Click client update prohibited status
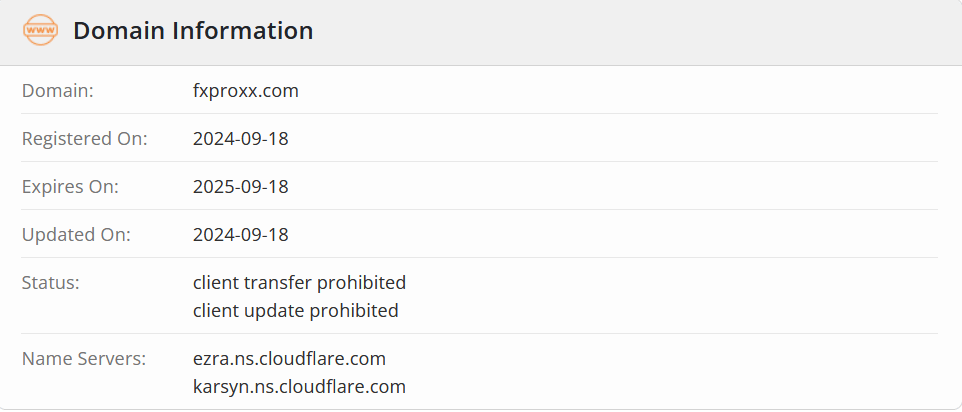This screenshot has width=962, height=412. (296, 310)
